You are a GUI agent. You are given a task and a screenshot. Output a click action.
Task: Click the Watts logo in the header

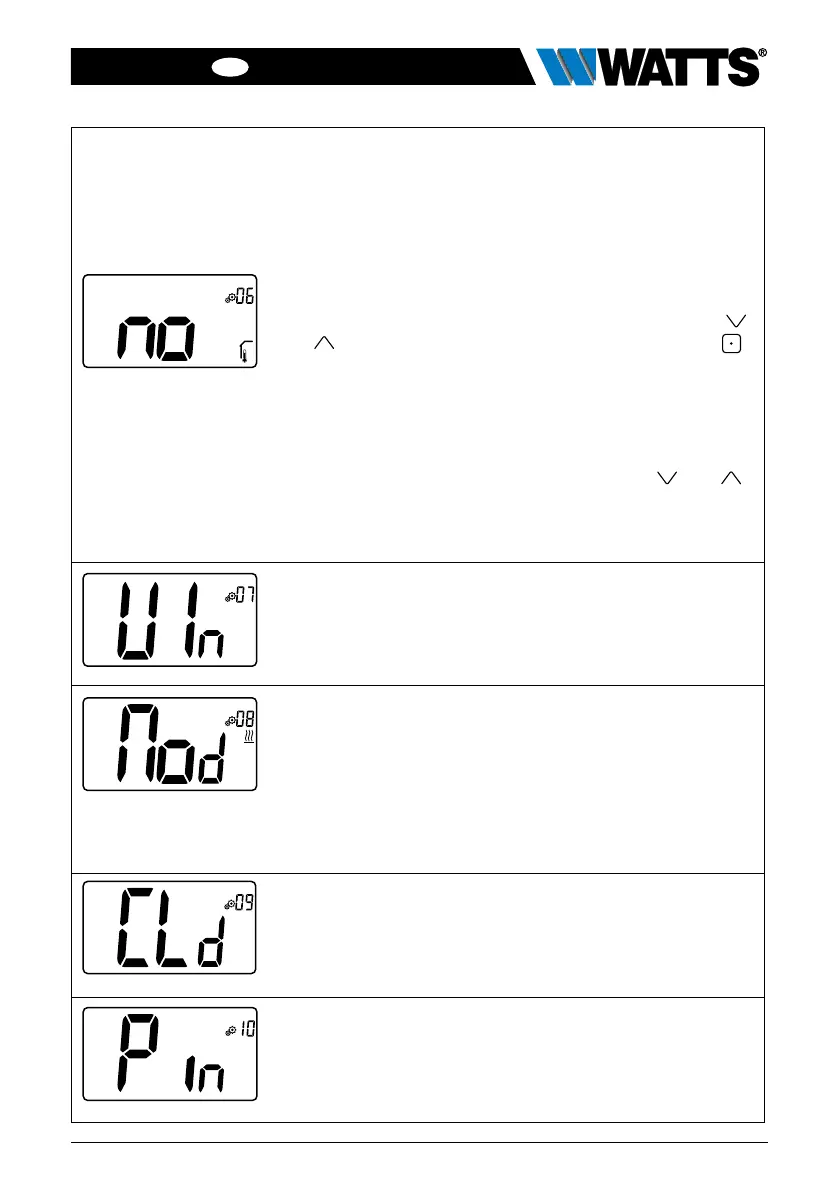point(651,67)
